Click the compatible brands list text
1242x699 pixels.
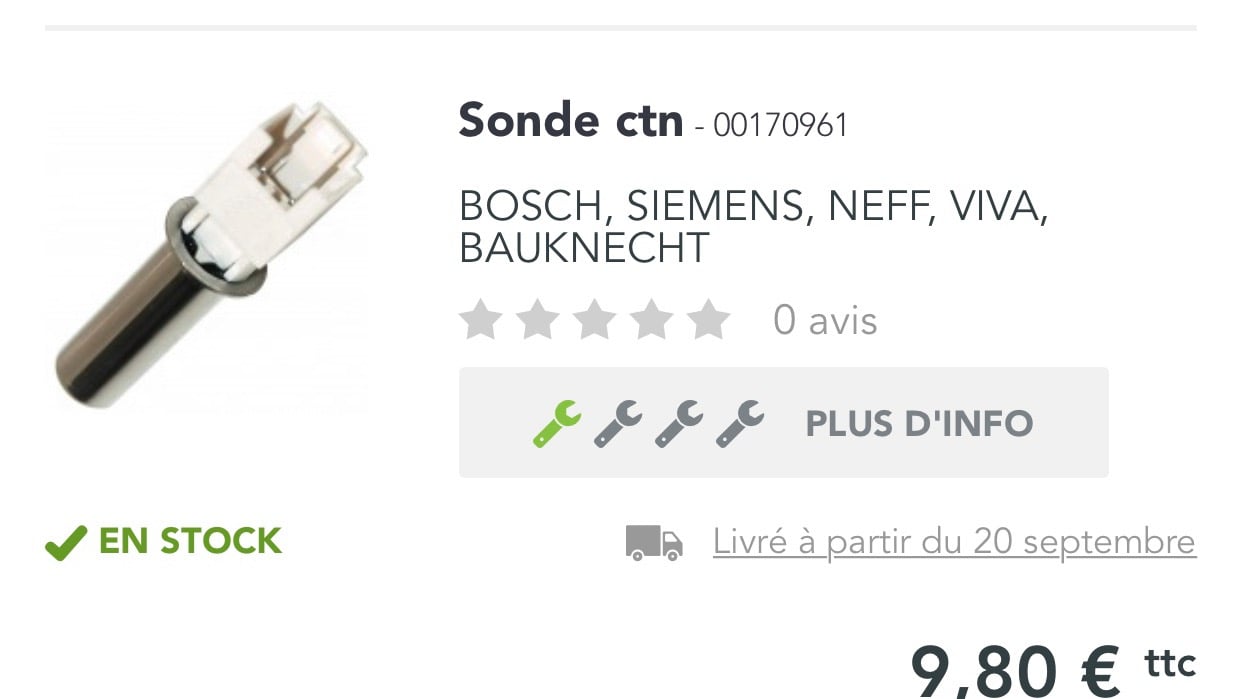click(x=753, y=226)
